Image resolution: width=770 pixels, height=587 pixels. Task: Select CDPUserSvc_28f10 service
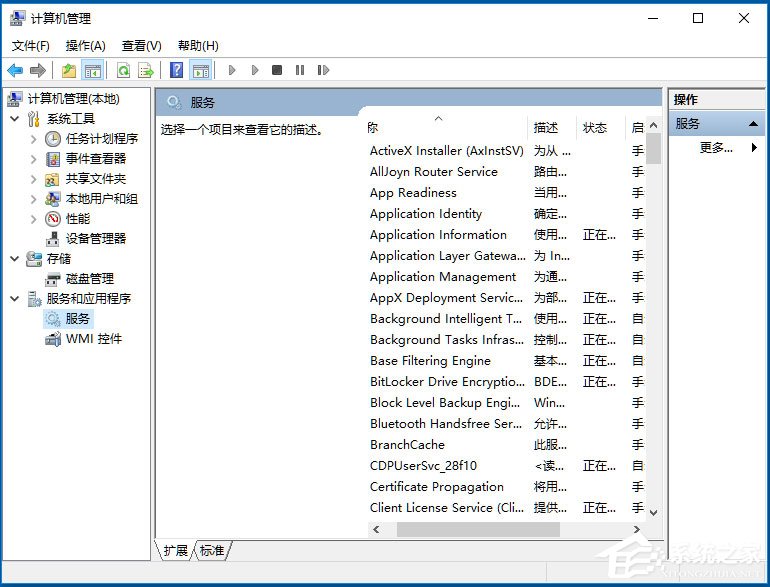click(x=423, y=466)
